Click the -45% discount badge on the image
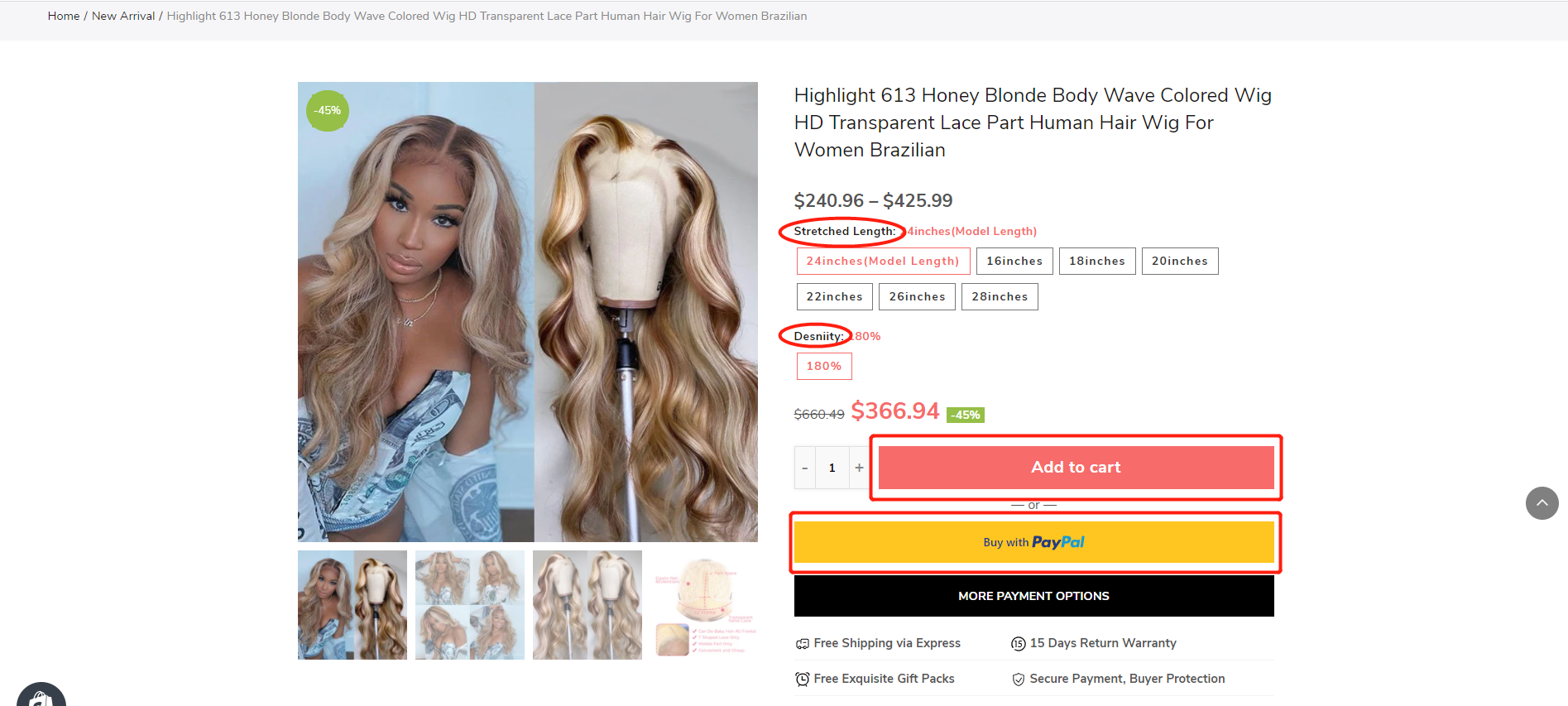This screenshot has height=706, width=1568. (328, 111)
